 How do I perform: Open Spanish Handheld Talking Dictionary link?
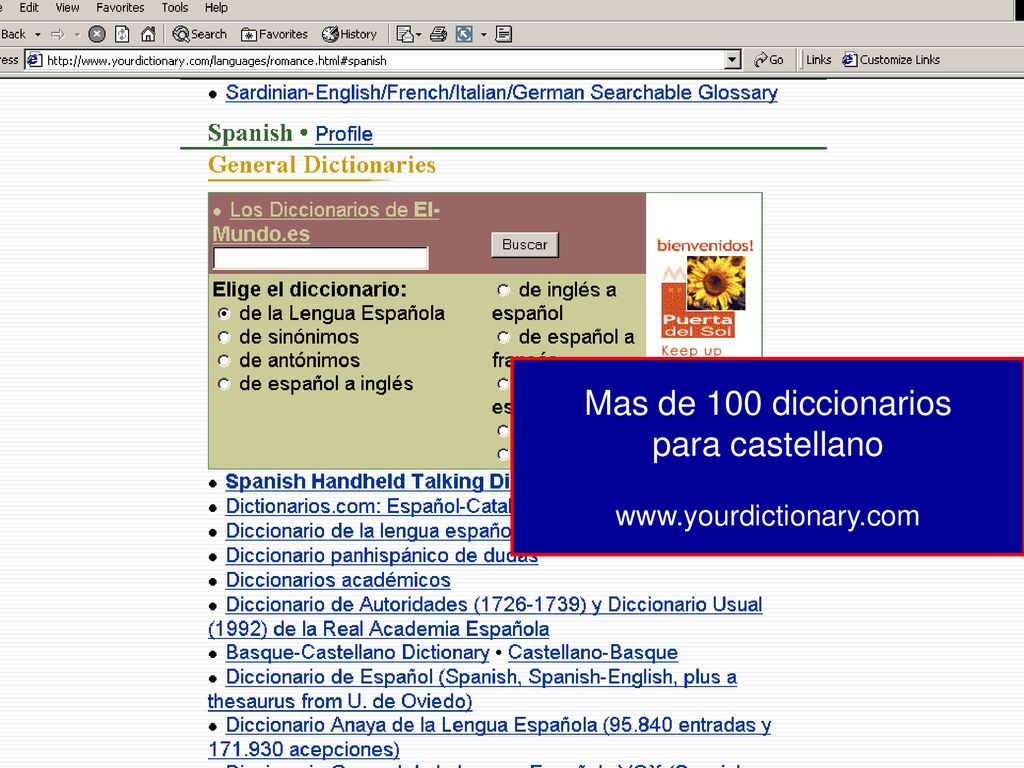[x=368, y=481]
